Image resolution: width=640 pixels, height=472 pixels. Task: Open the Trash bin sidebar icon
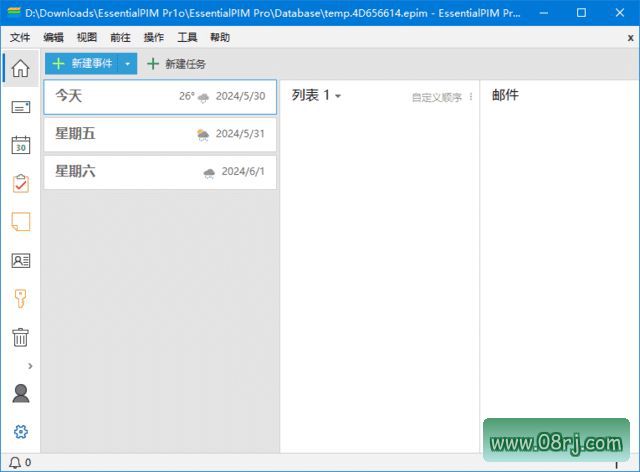click(20, 337)
